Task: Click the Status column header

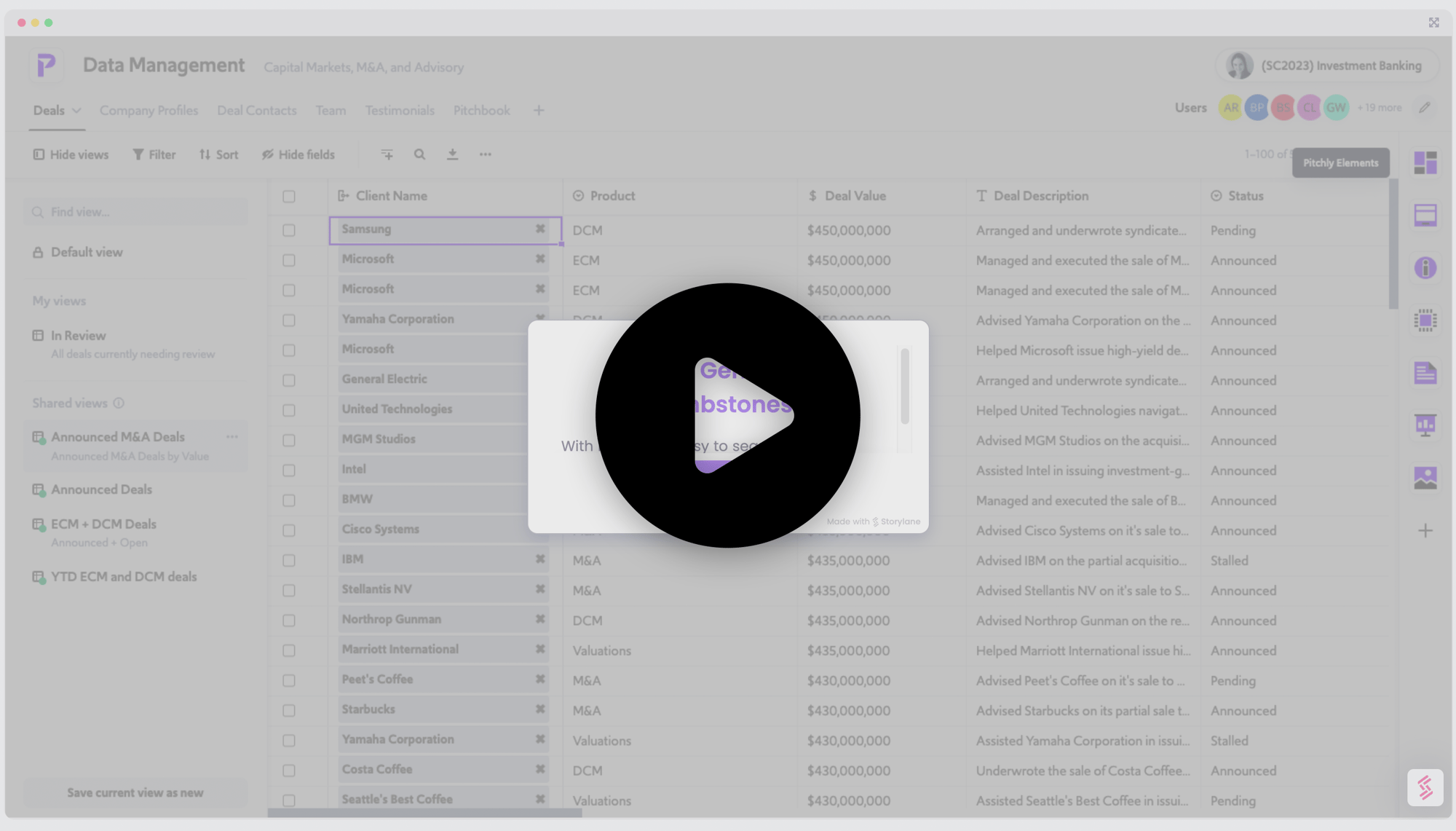Action: pyautogui.click(x=1294, y=196)
